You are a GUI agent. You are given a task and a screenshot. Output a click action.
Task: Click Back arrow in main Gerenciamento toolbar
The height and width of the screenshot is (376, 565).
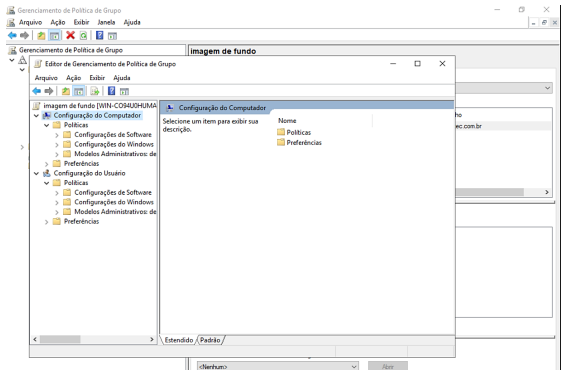point(12,35)
